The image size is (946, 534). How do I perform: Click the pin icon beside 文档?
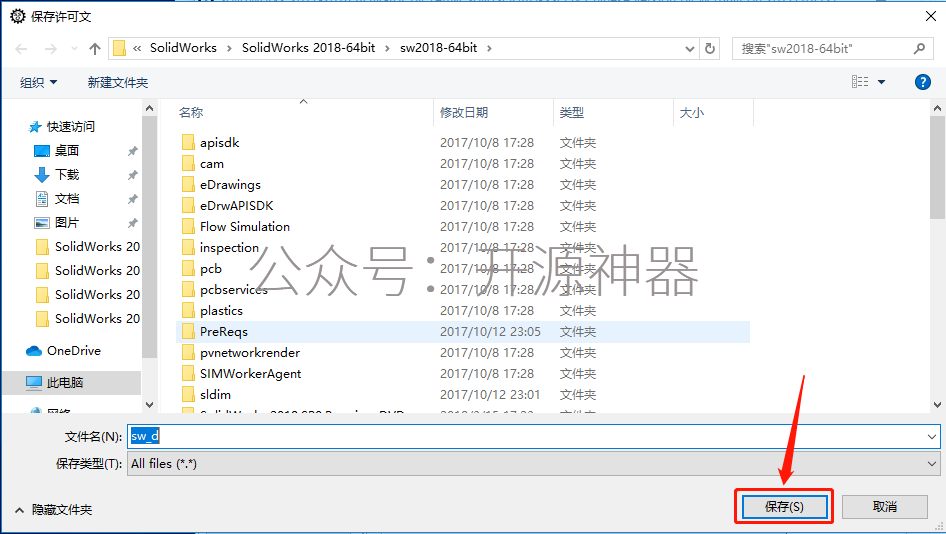click(132, 199)
